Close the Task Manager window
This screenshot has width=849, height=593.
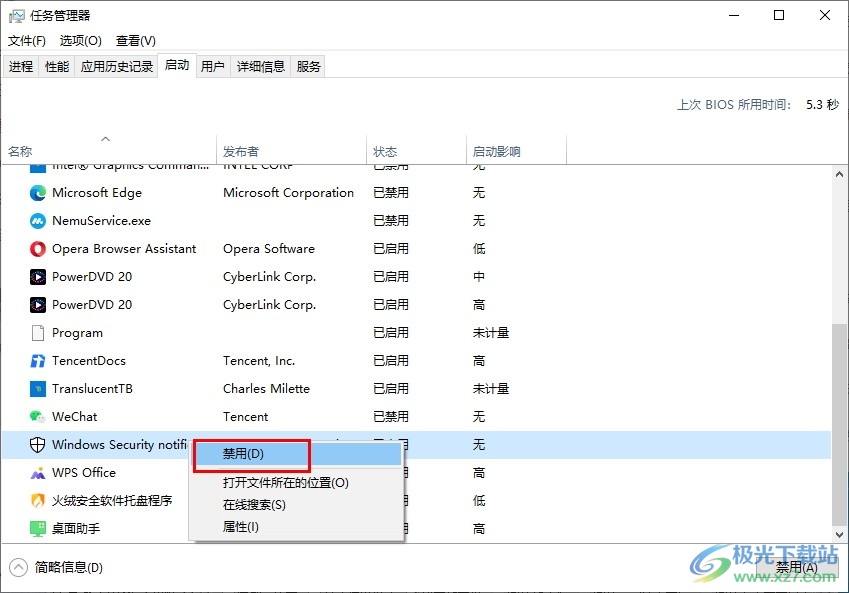click(825, 15)
